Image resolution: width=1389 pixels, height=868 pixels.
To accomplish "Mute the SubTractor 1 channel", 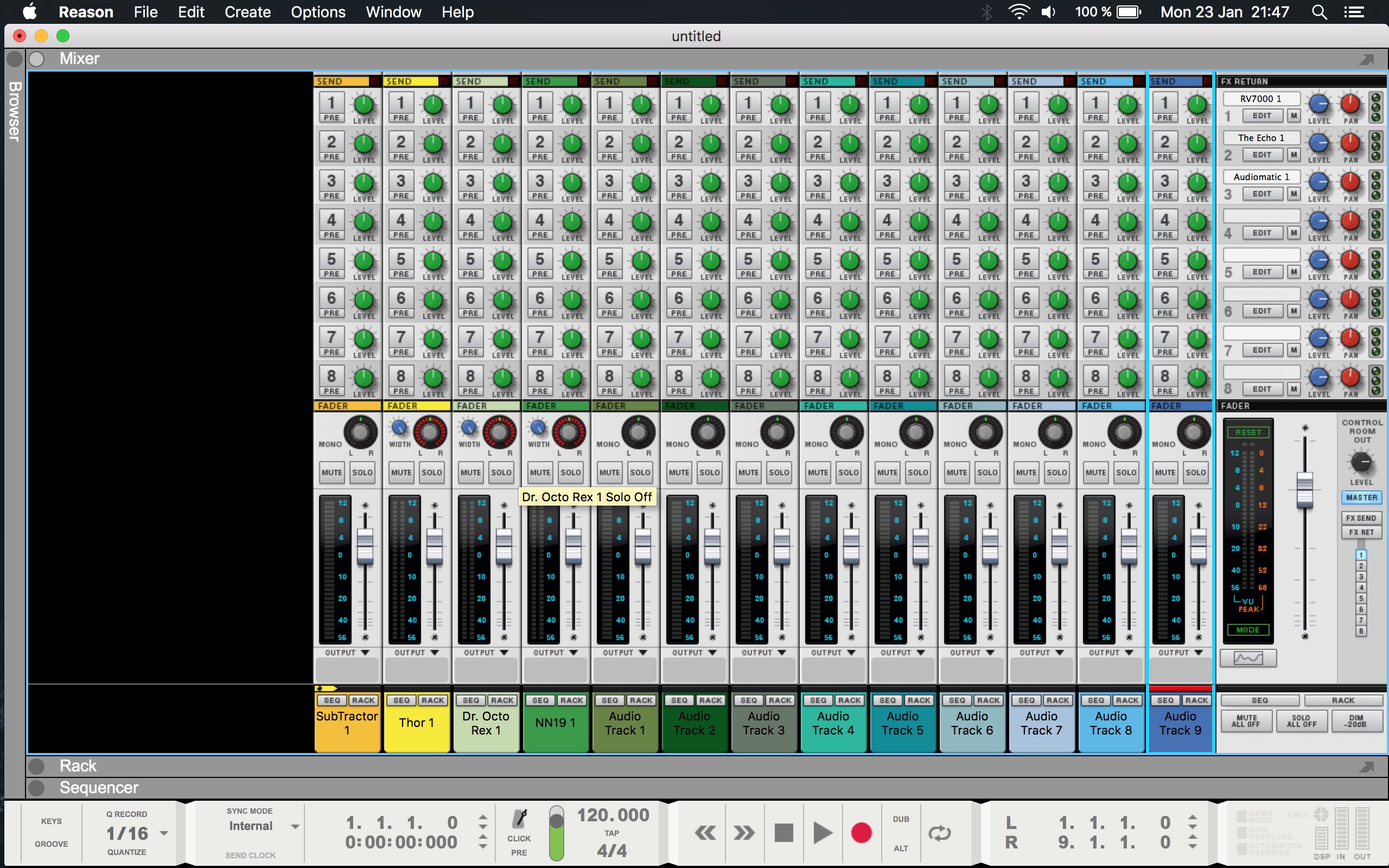I will [x=332, y=473].
